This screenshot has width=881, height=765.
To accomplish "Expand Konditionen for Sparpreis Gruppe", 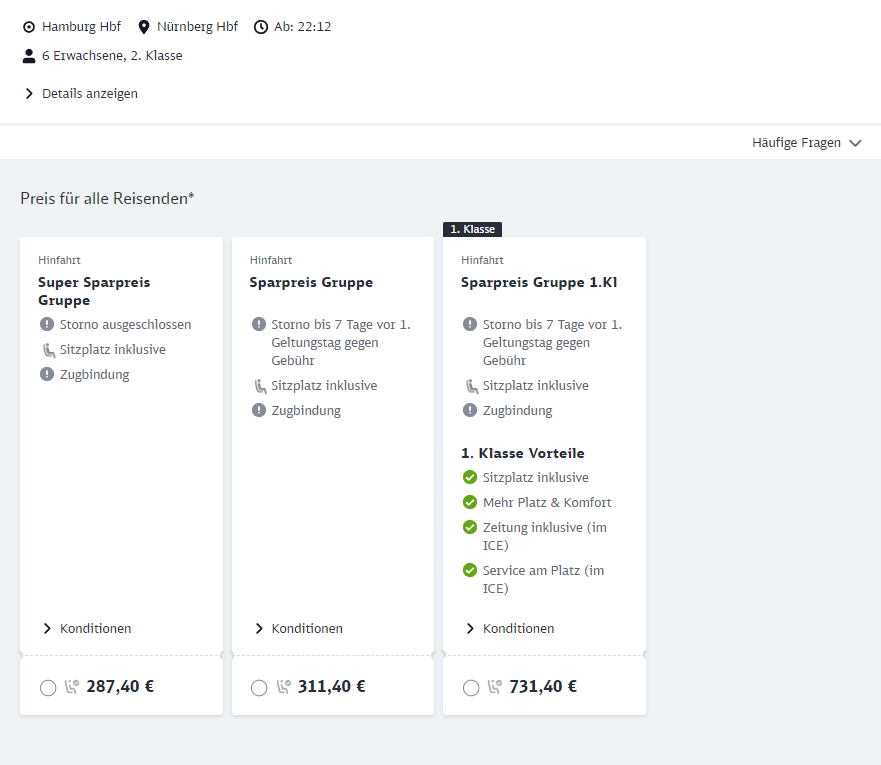I will [298, 629].
